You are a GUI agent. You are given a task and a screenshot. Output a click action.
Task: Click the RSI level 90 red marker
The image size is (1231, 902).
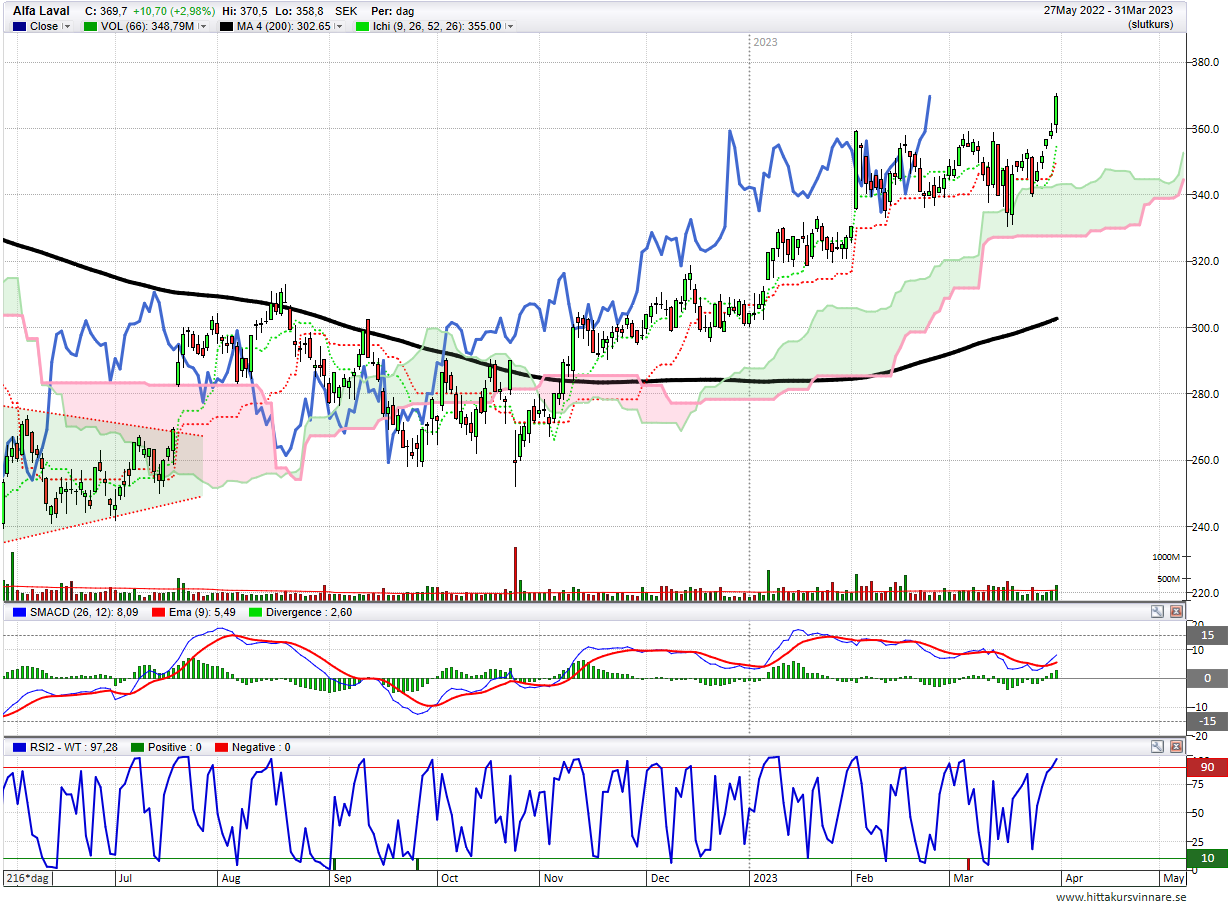[1206, 767]
